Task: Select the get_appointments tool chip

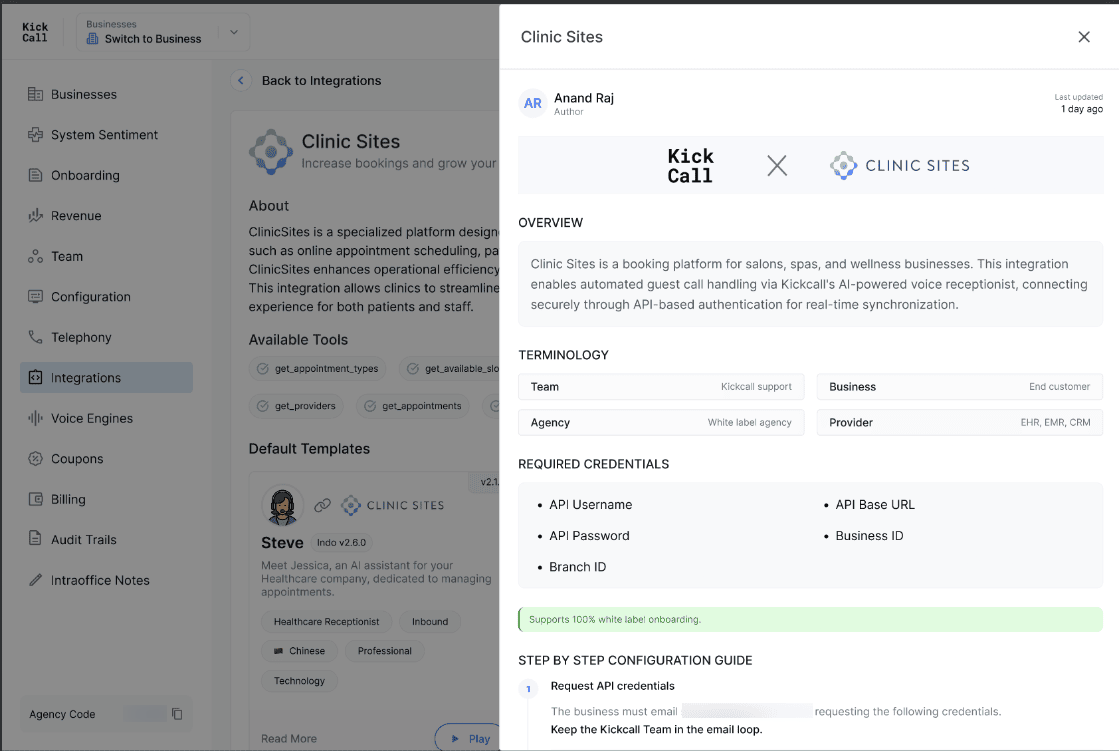Action: click(x=412, y=405)
